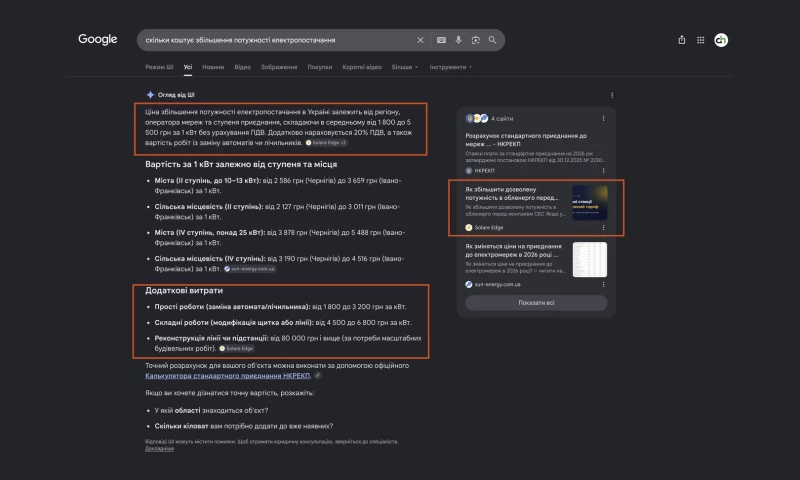
Task: Click 'Скільки кіловат вам потрібно додати' line
Action: pyautogui.click(x=244, y=426)
